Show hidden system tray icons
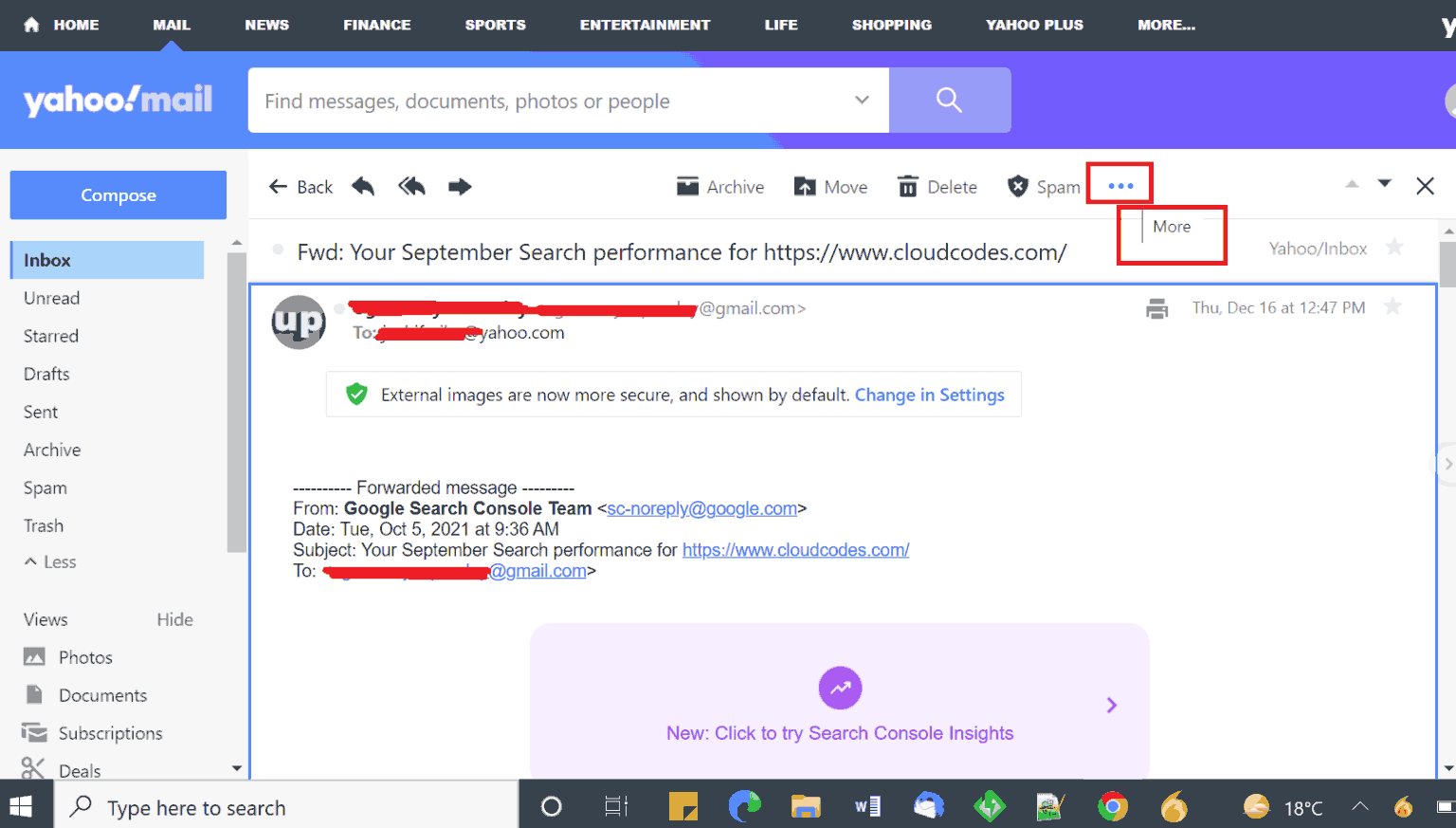Viewport: 1456px width, 828px height. (x=1359, y=806)
